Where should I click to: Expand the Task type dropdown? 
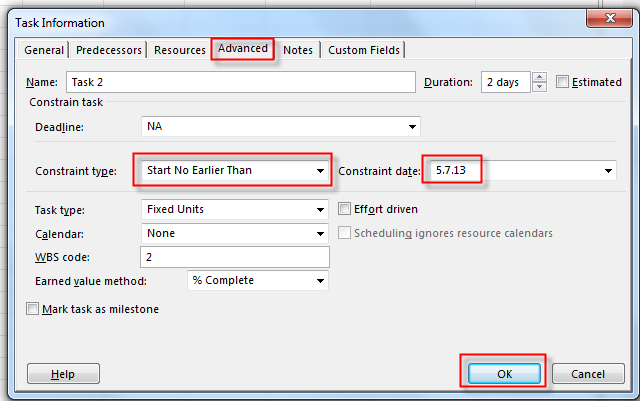click(x=320, y=210)
